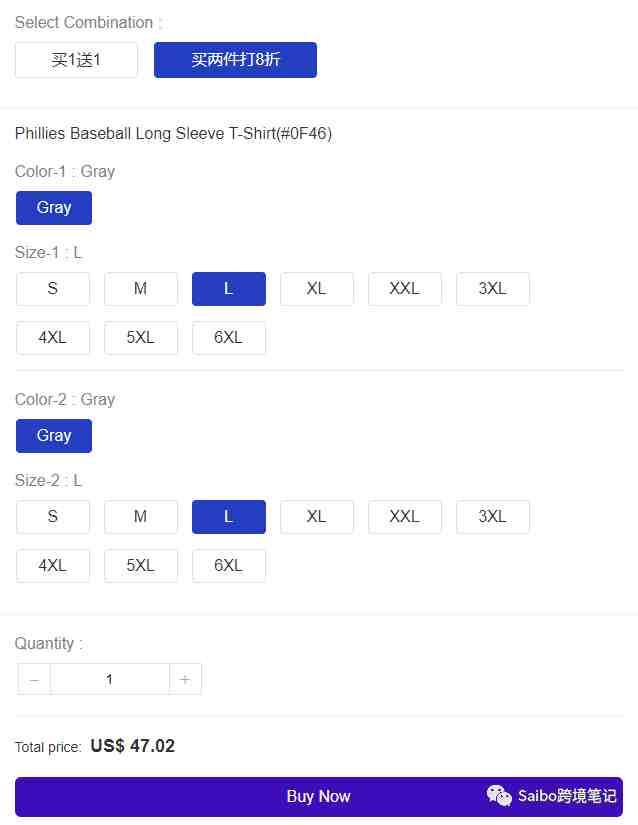Select the 买1送1 combination option

tap(76, 60)
